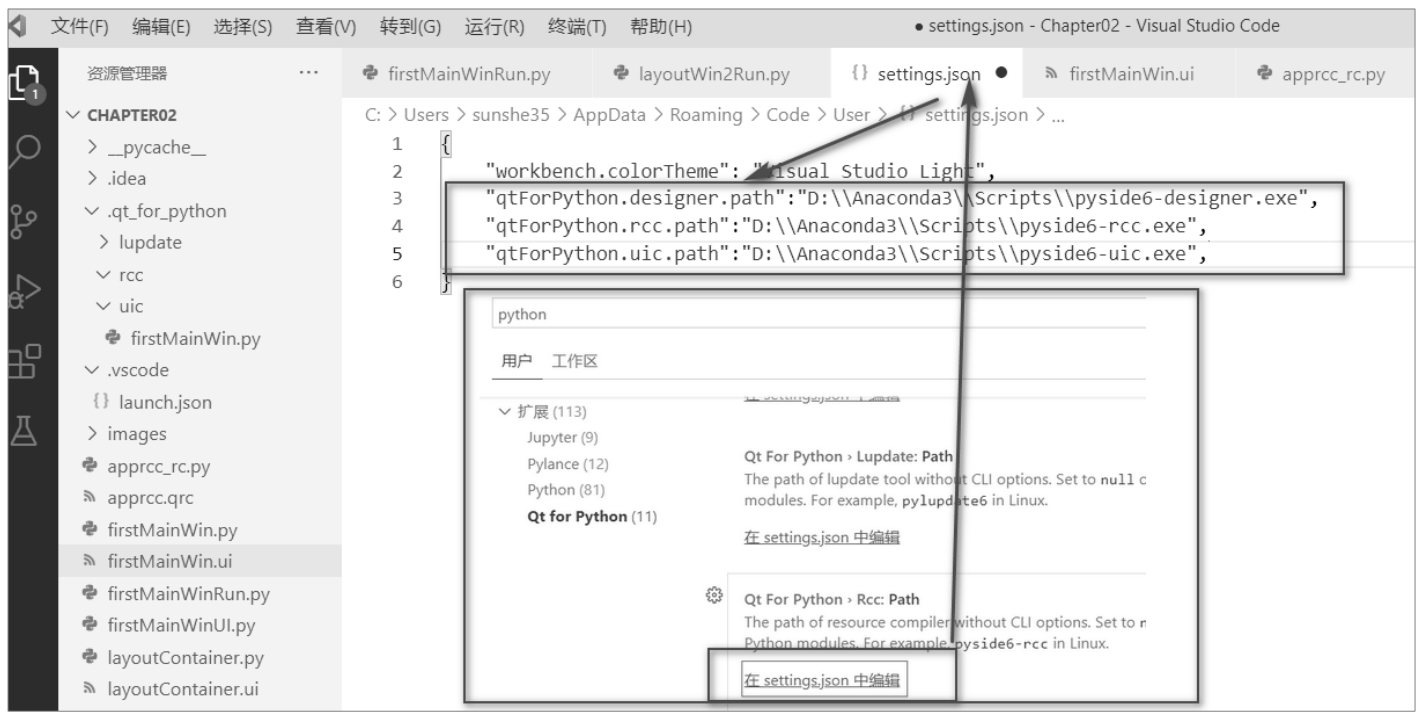Open the Extensions view icon
This screenshot has width=1423, height=719.
coord(22,362)
